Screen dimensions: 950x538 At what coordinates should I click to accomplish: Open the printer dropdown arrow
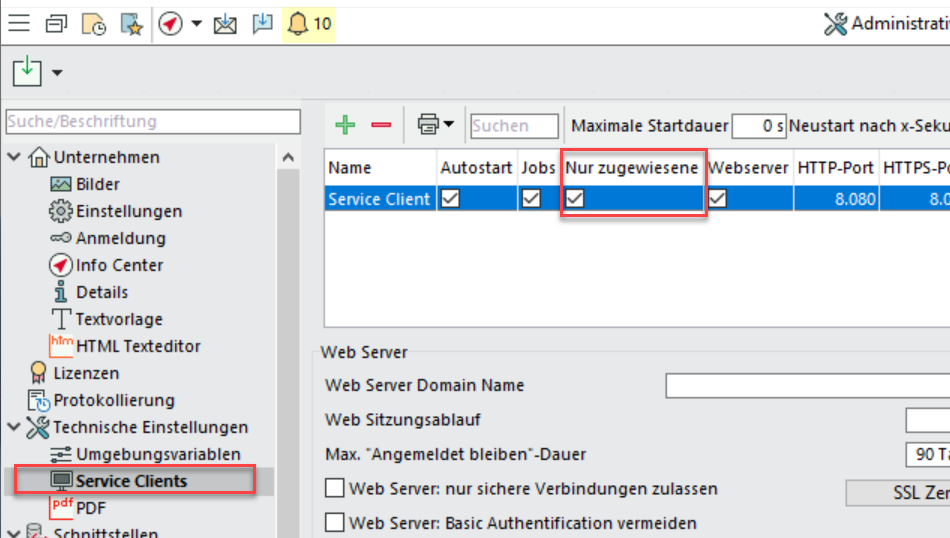[x=449, y=125]
